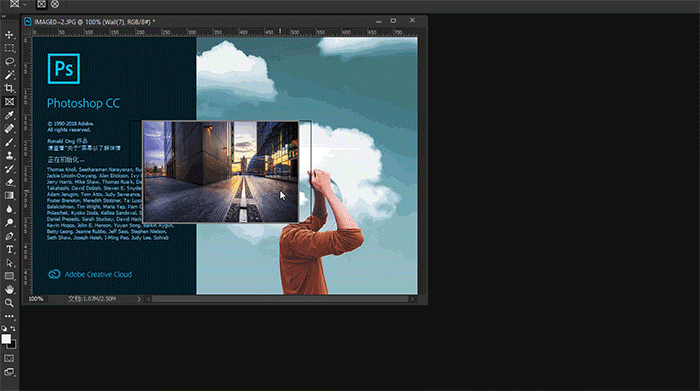Image resolution: width=700 pixels, height=391 pixels.
Task: Select the Lasso tool
Action: 9,61
